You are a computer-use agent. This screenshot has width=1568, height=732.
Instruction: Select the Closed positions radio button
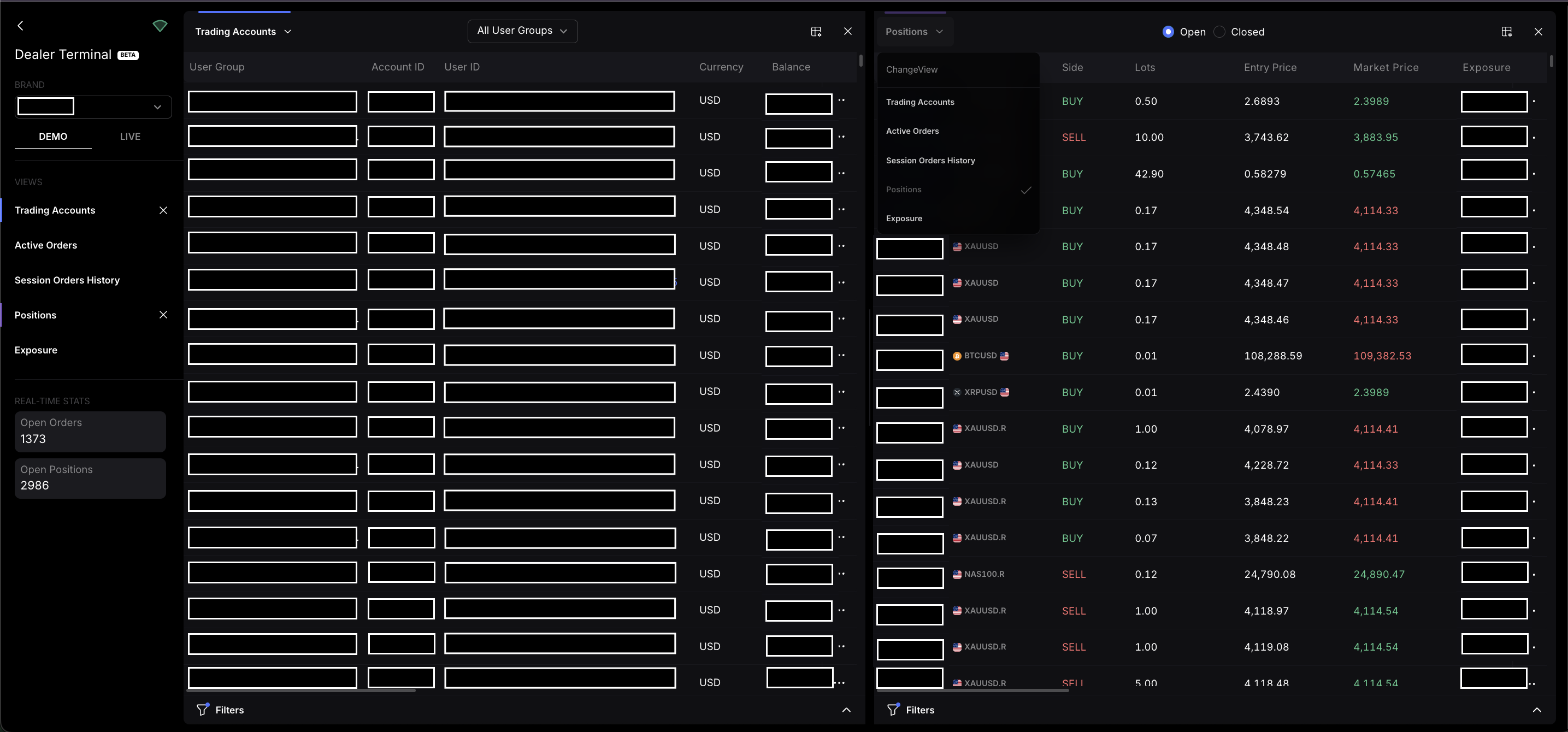coord(1219,32)
